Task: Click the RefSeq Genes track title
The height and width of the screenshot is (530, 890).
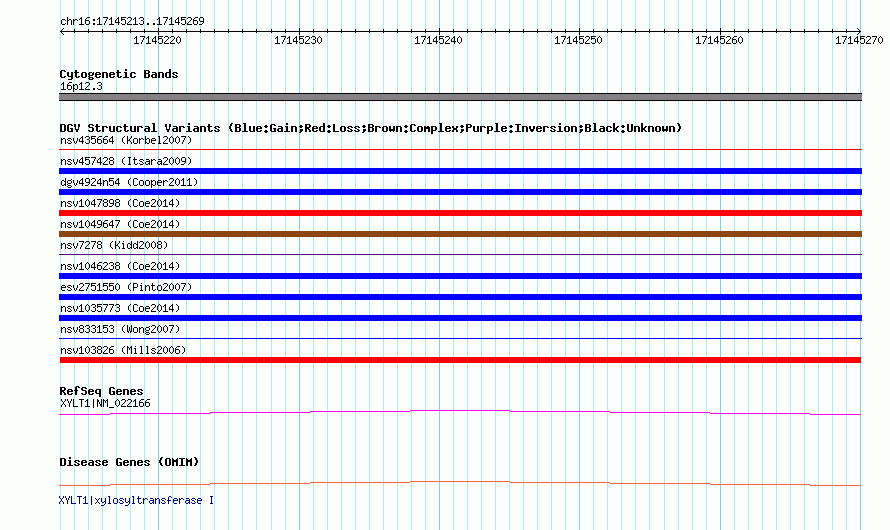Action: click(x=101, y=391)
